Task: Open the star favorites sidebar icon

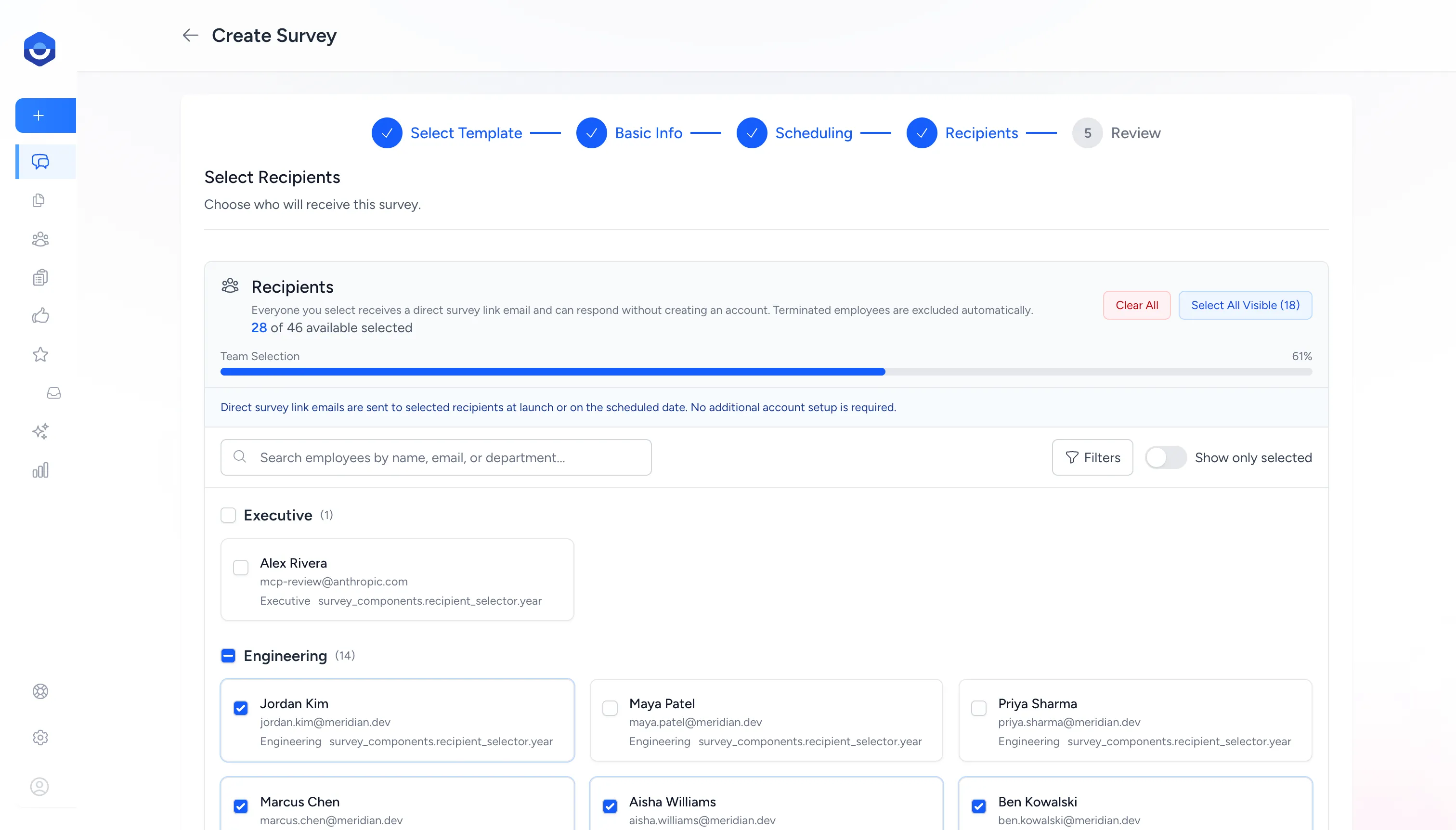Action: pos(40,354)
